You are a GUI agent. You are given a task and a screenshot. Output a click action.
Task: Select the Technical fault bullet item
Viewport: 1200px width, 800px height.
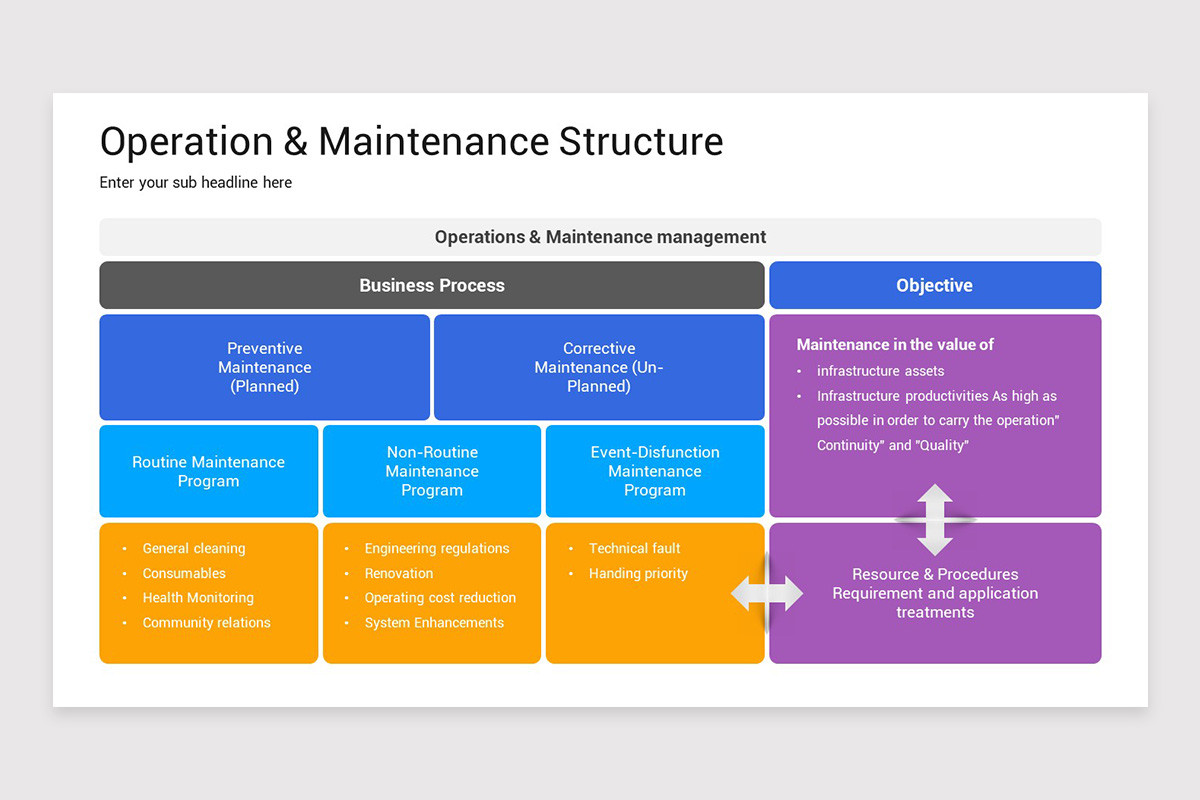(x=637, y=548)
